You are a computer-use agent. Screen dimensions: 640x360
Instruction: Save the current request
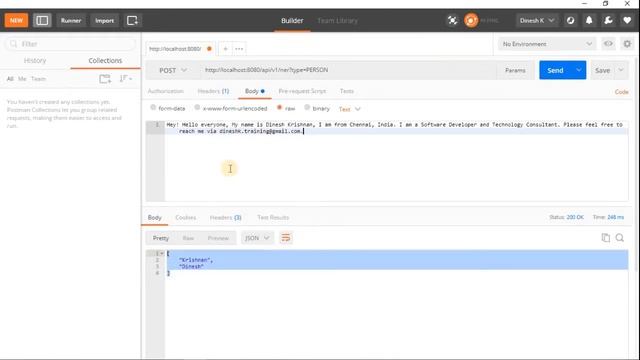tap(602, 70)
